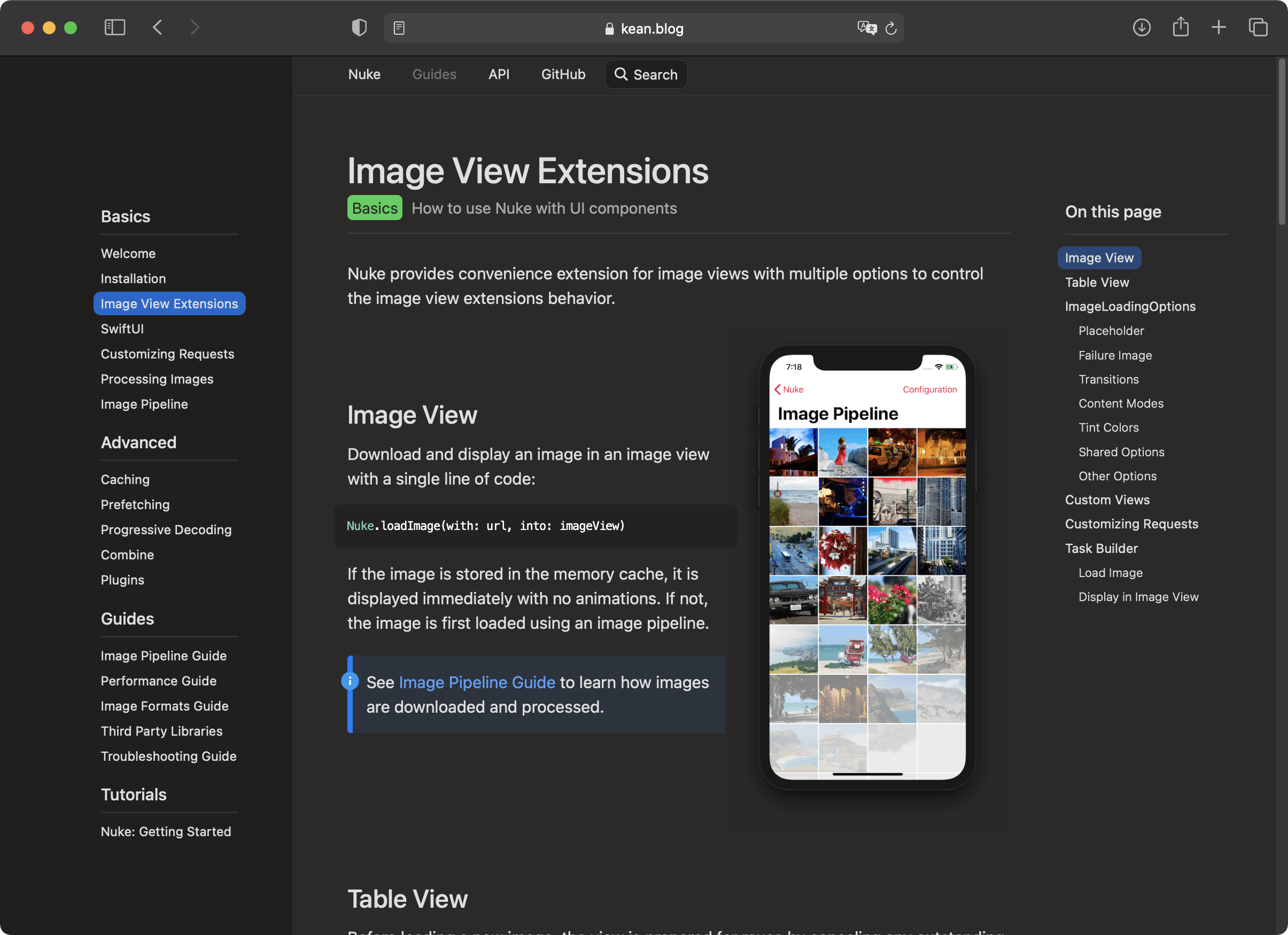Open Troubleshooting Guide in sidebar
The image size is (1288, 935).
(169, 756)
